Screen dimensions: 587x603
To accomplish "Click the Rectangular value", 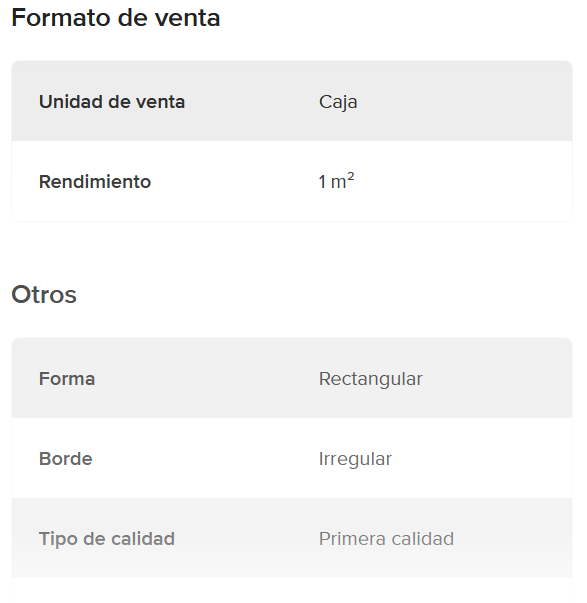I will (371, 380).
